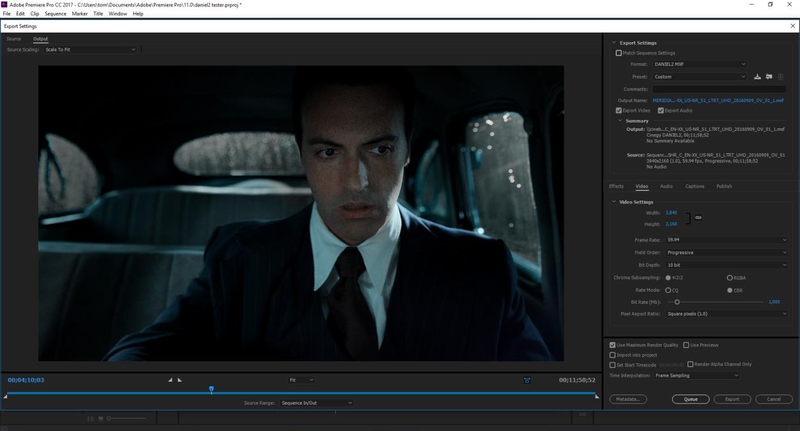Image resolution: width=800 pixels, height=431 pixels.
Task: Open Pixel Aspect Ratio Square pixels dropdown
Action: click(x=727, y=314)
